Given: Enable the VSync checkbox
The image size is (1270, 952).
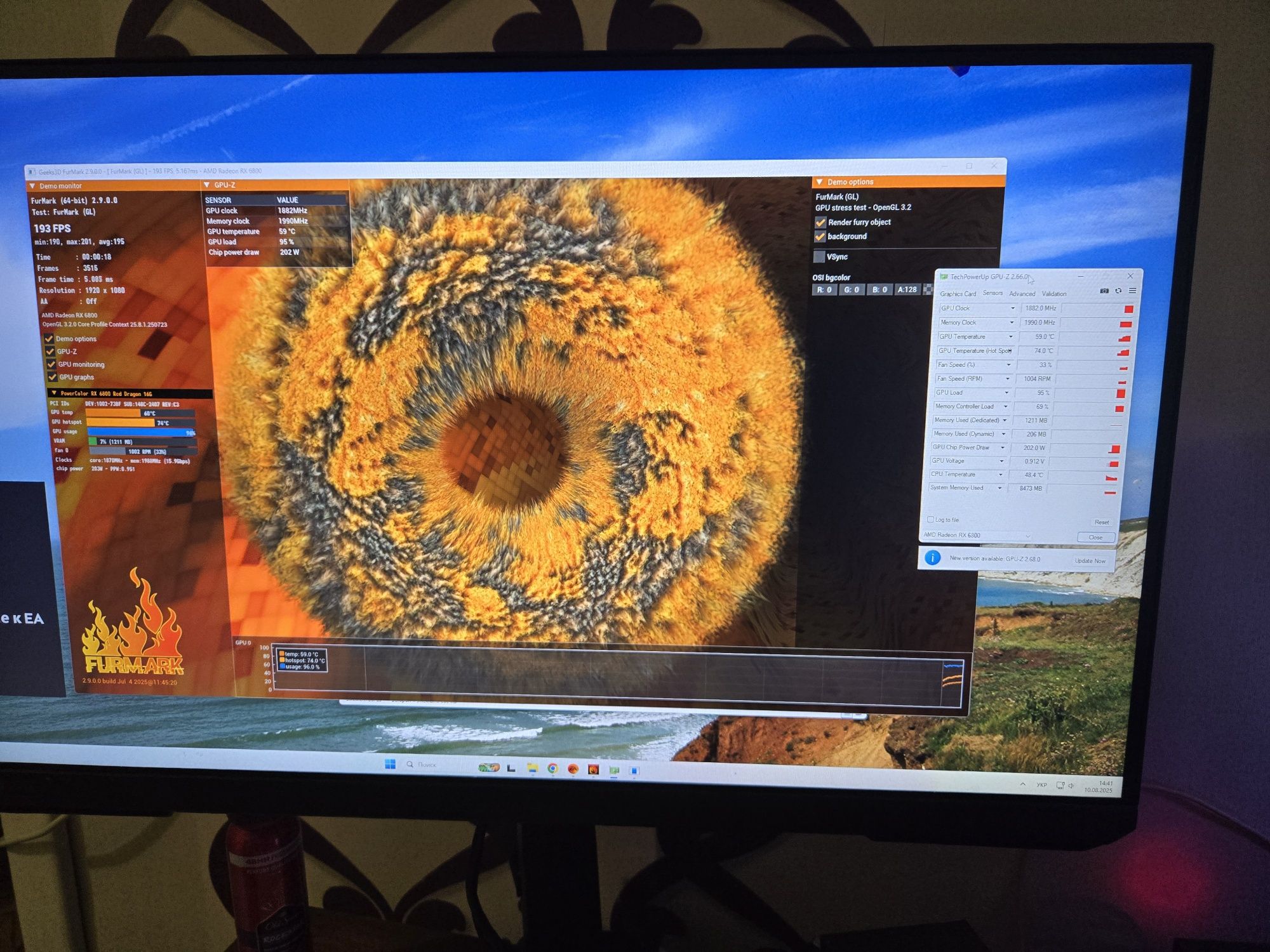Looking at the screenshot, I should click(x=819, y=256).
